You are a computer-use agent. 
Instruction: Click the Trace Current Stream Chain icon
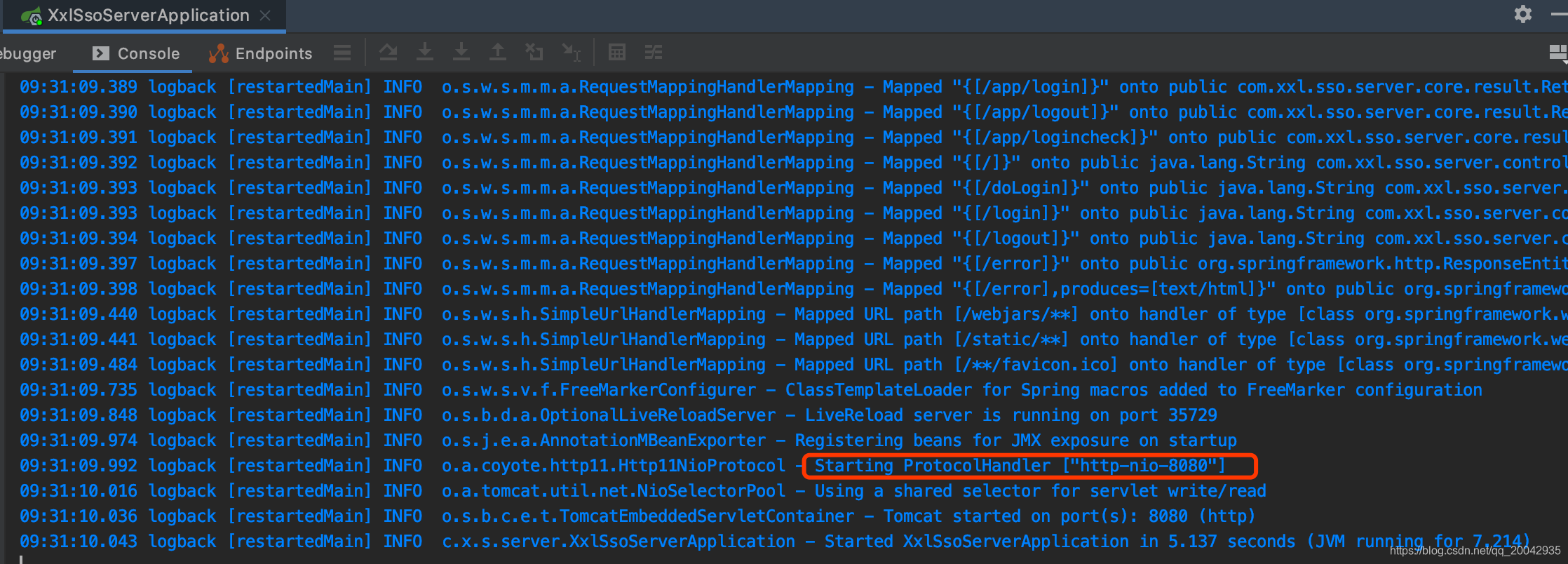(x=654, y=52)
